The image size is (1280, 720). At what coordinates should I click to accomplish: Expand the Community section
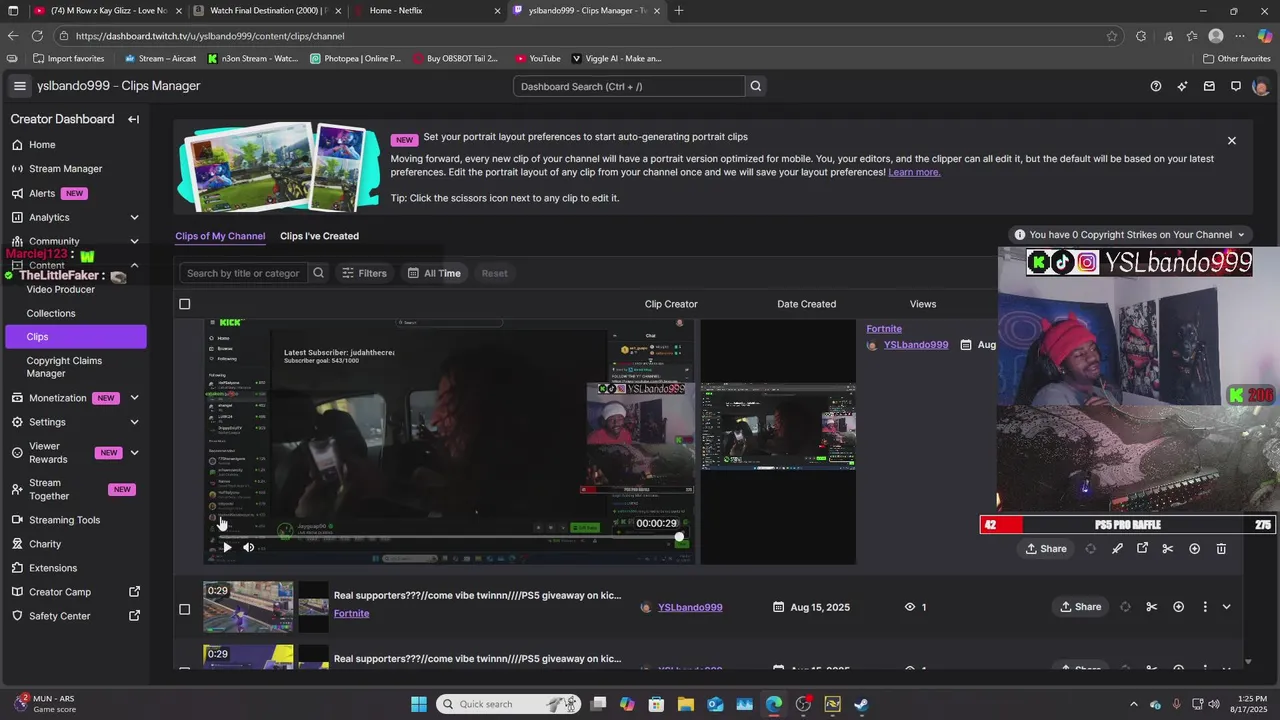point(134,241)
